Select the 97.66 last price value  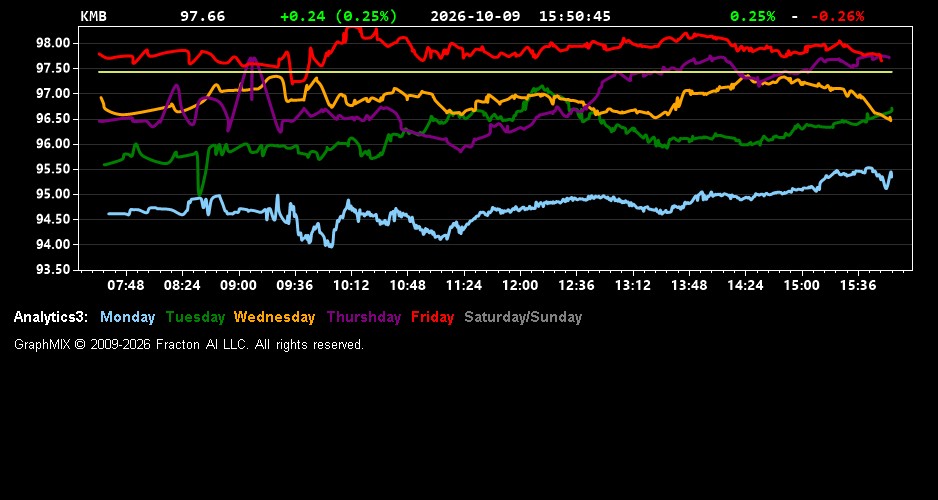coord(203,16)
